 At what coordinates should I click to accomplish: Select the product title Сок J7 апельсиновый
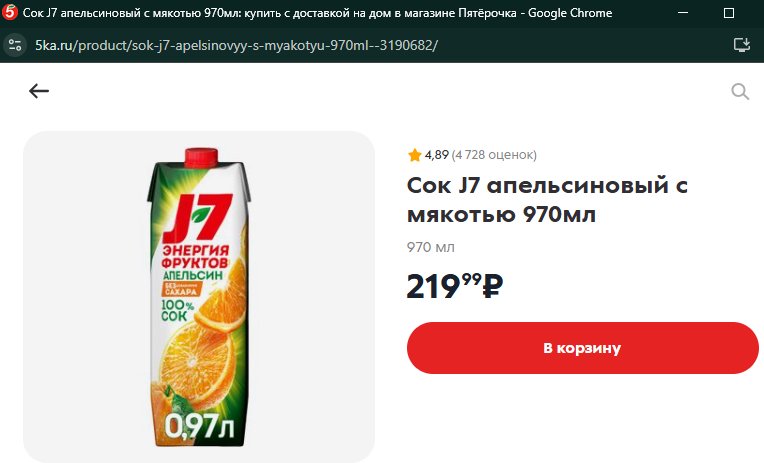547,199
